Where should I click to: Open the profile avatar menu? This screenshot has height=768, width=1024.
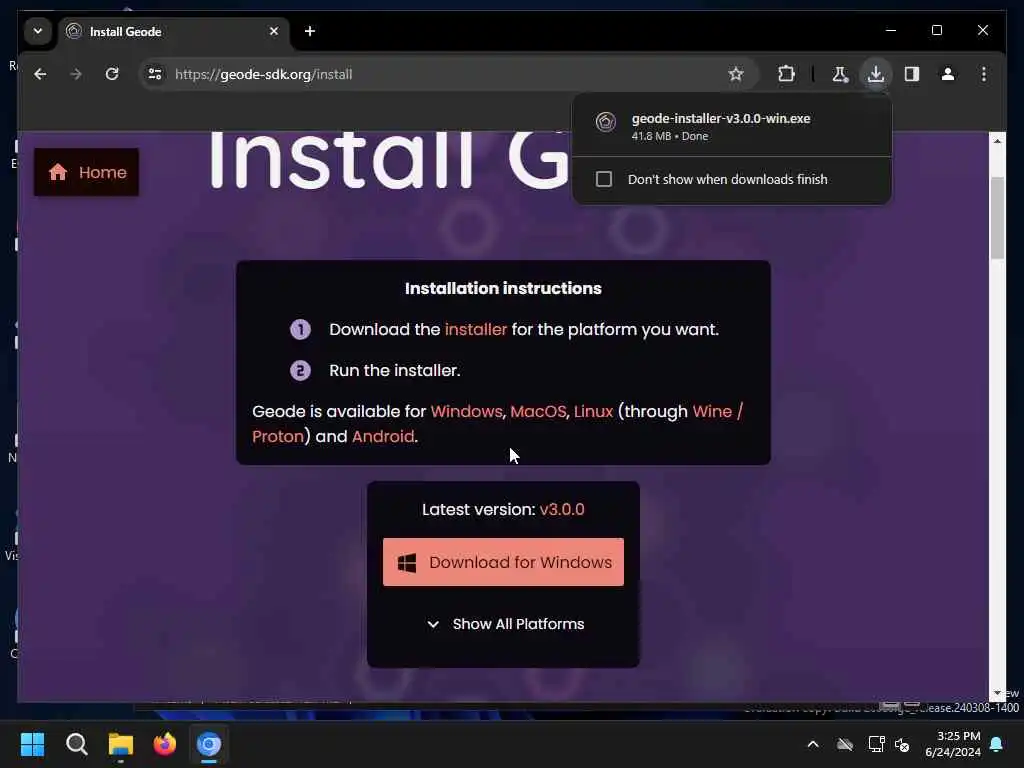(x=948, y=74)
